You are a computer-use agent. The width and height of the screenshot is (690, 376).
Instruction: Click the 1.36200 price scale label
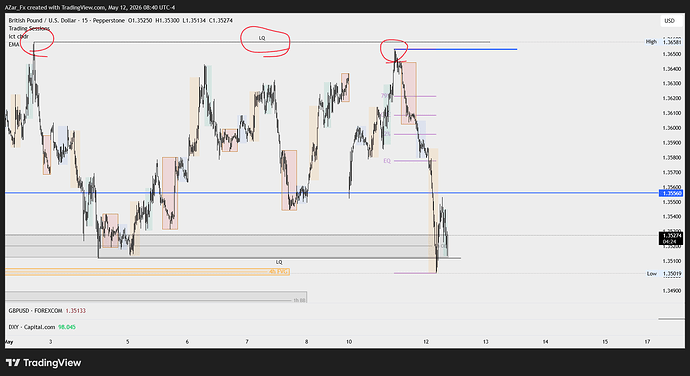tap(672, 98)
